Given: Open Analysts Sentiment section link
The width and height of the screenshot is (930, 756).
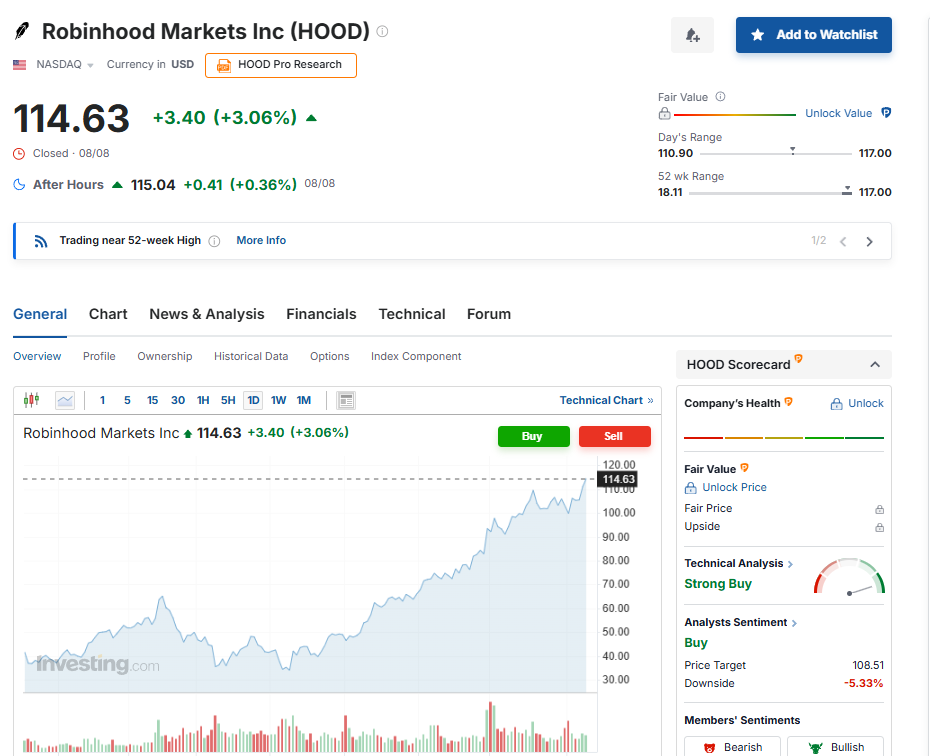Looking at the screenshot, I should [x=740, y=623].
